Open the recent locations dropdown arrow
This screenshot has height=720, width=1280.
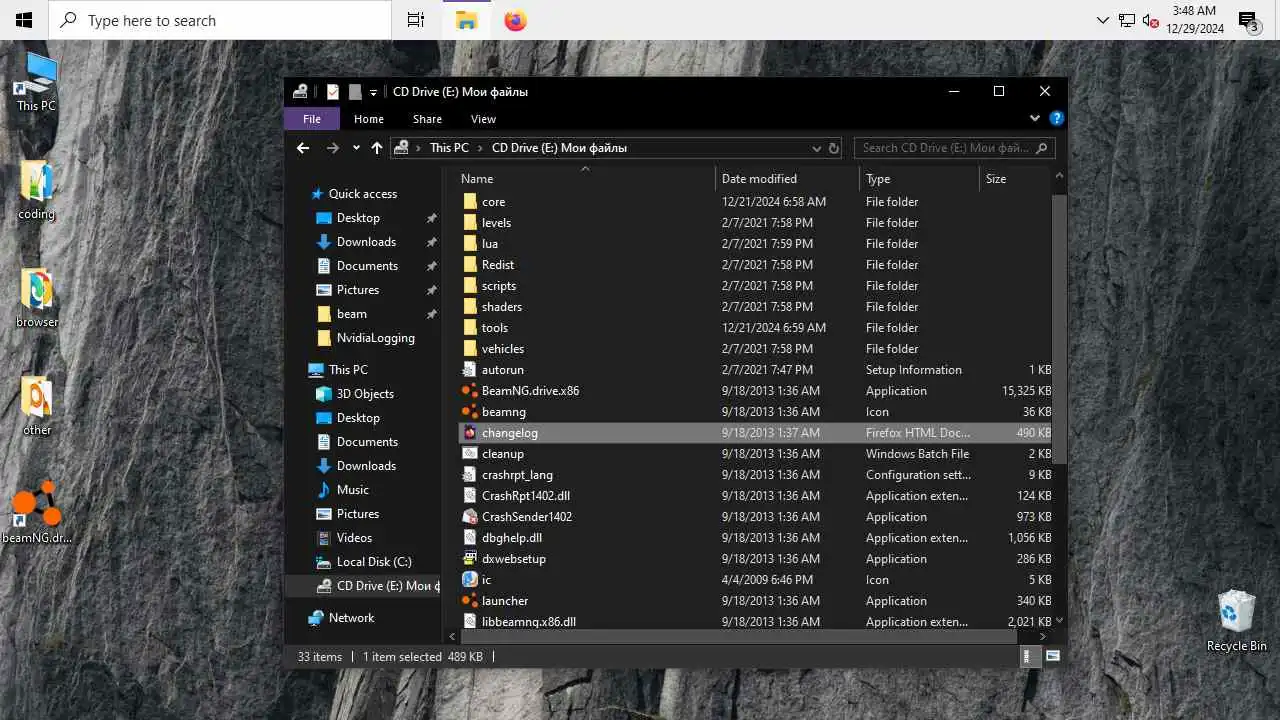click(x=356, y=148)
